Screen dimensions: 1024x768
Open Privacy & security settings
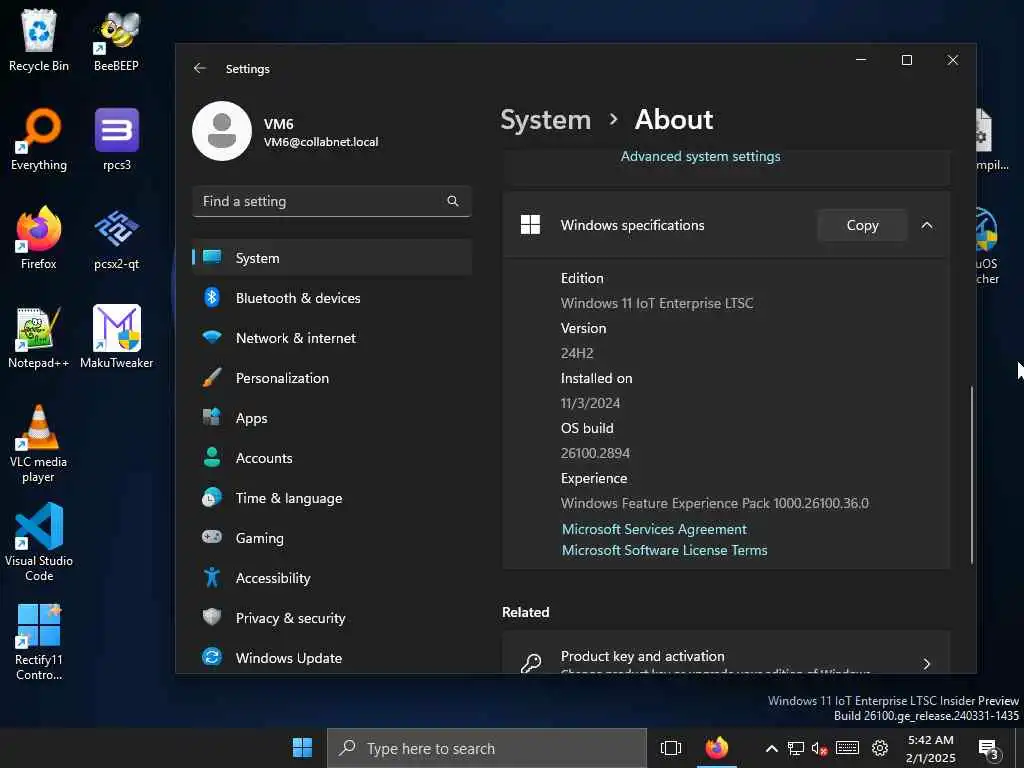[332, 618]
